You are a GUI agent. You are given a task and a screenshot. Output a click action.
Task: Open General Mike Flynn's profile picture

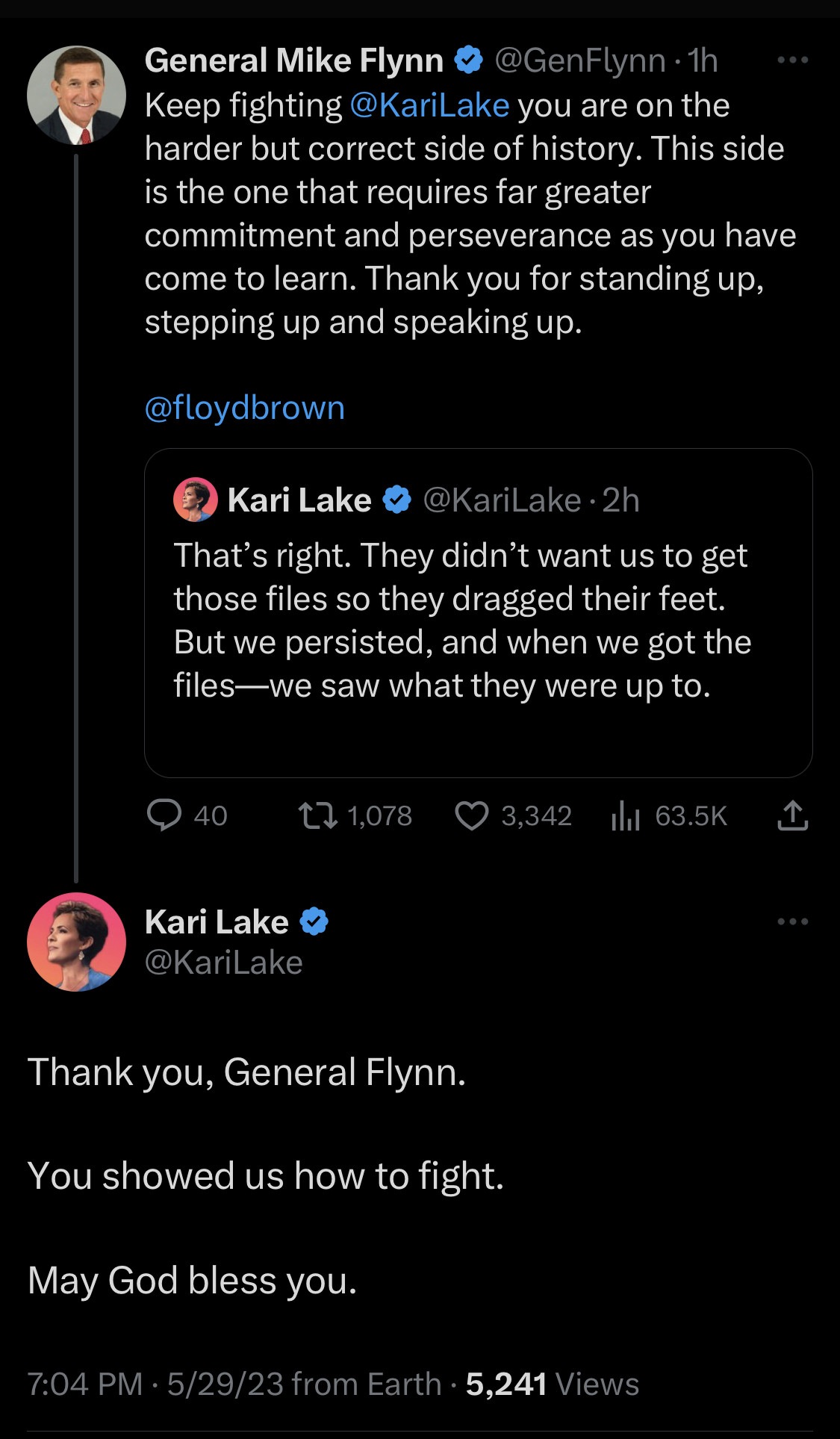pos(76,95)
